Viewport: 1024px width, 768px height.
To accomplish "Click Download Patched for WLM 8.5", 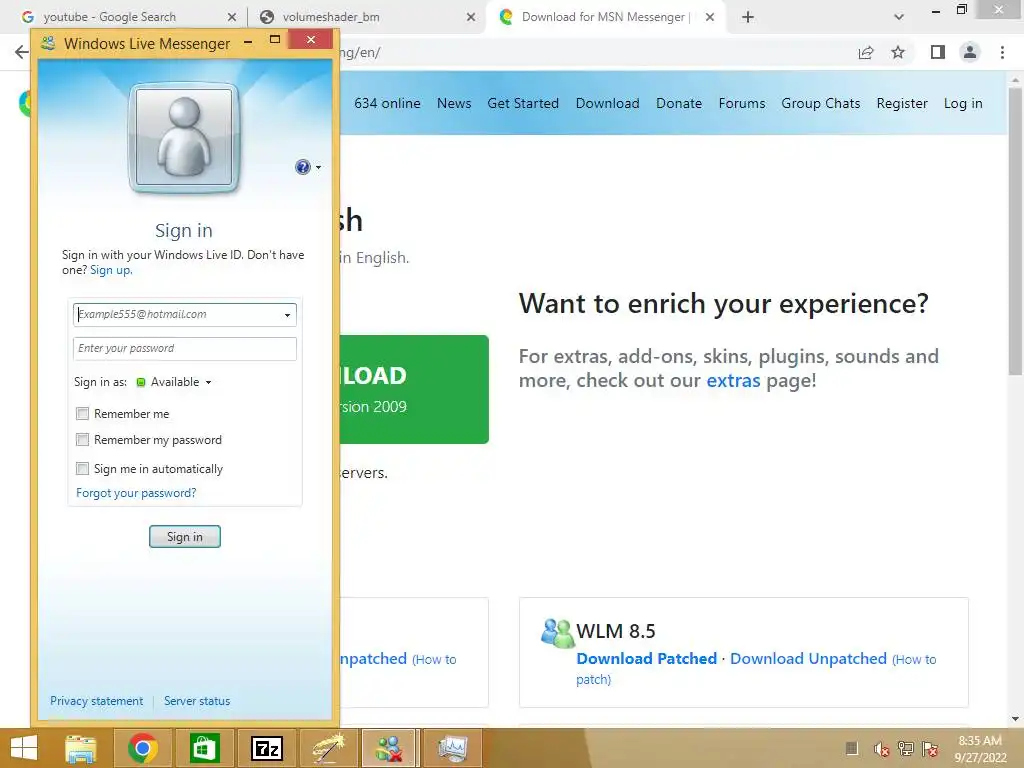I will (647, 658).
